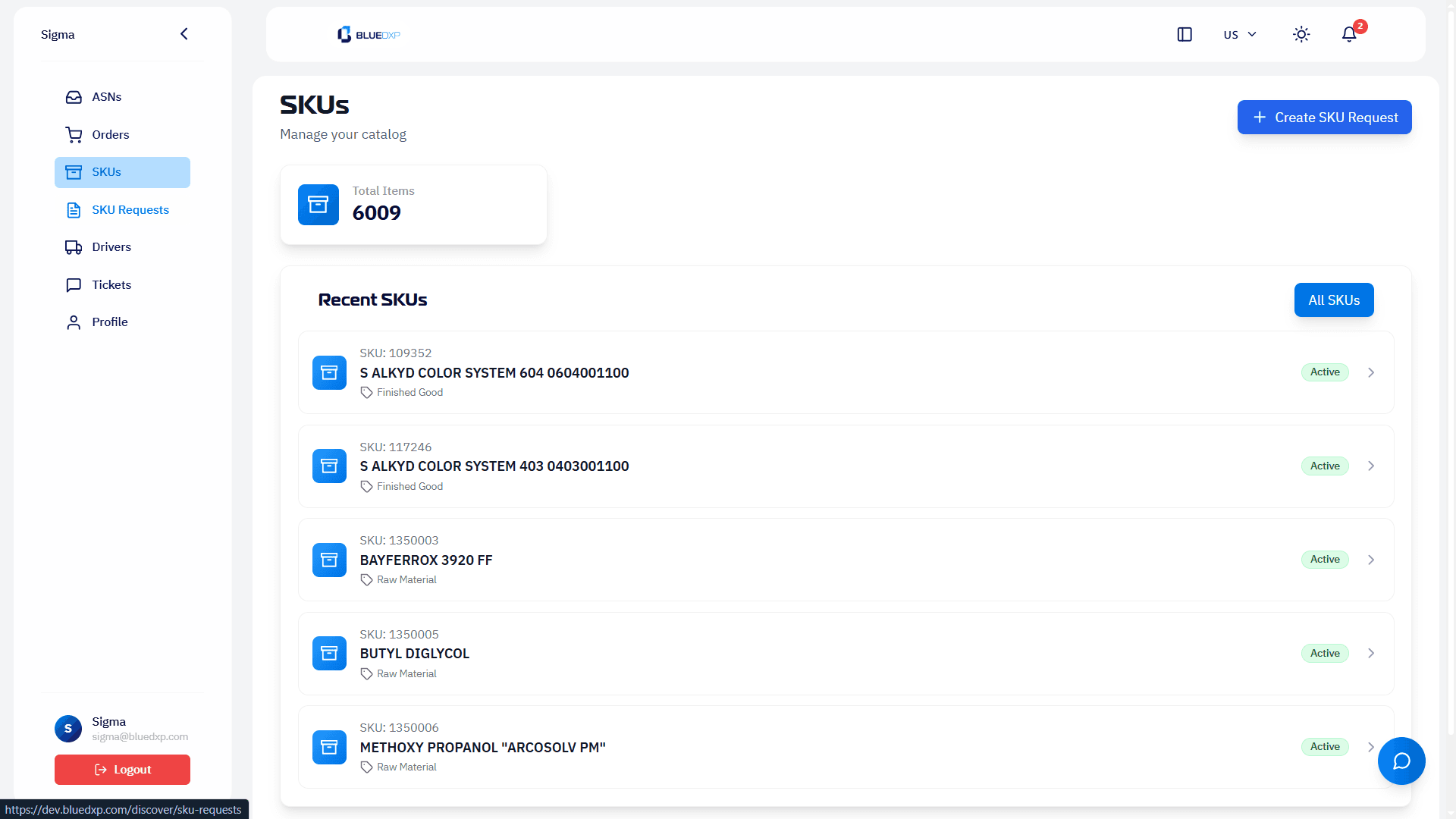Click the sigma@bluedxp.com email text

point(140,737)
